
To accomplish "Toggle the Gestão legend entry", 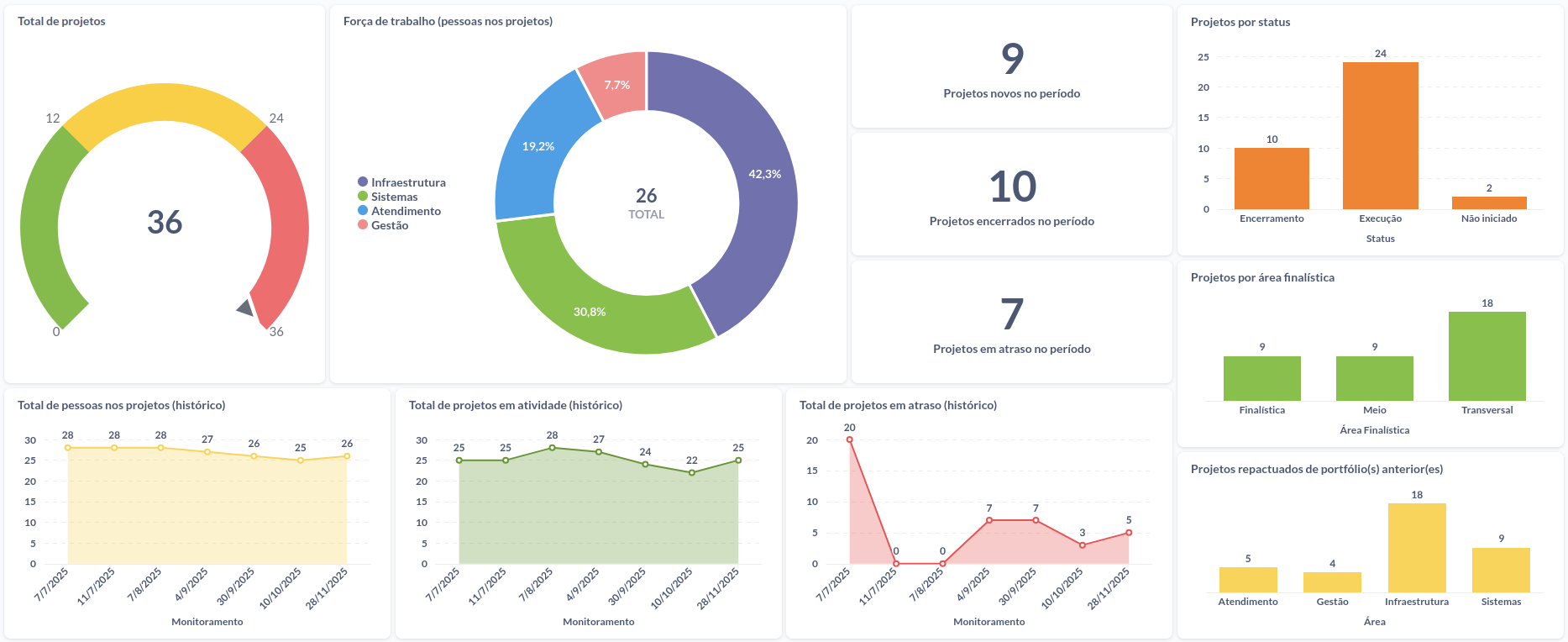I will coord(389,225).
